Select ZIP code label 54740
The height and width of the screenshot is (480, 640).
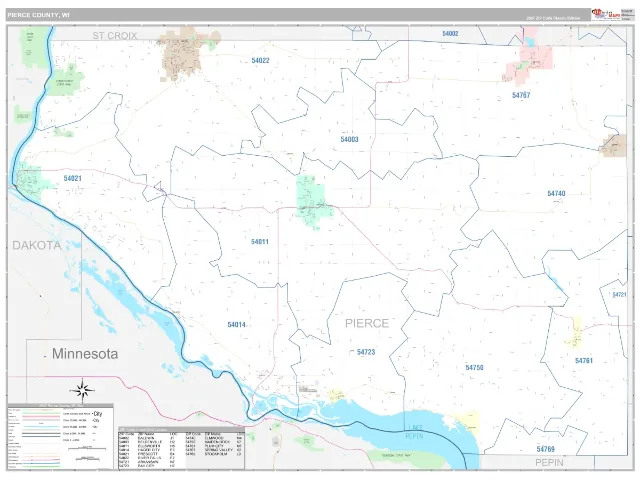(556, 193)
